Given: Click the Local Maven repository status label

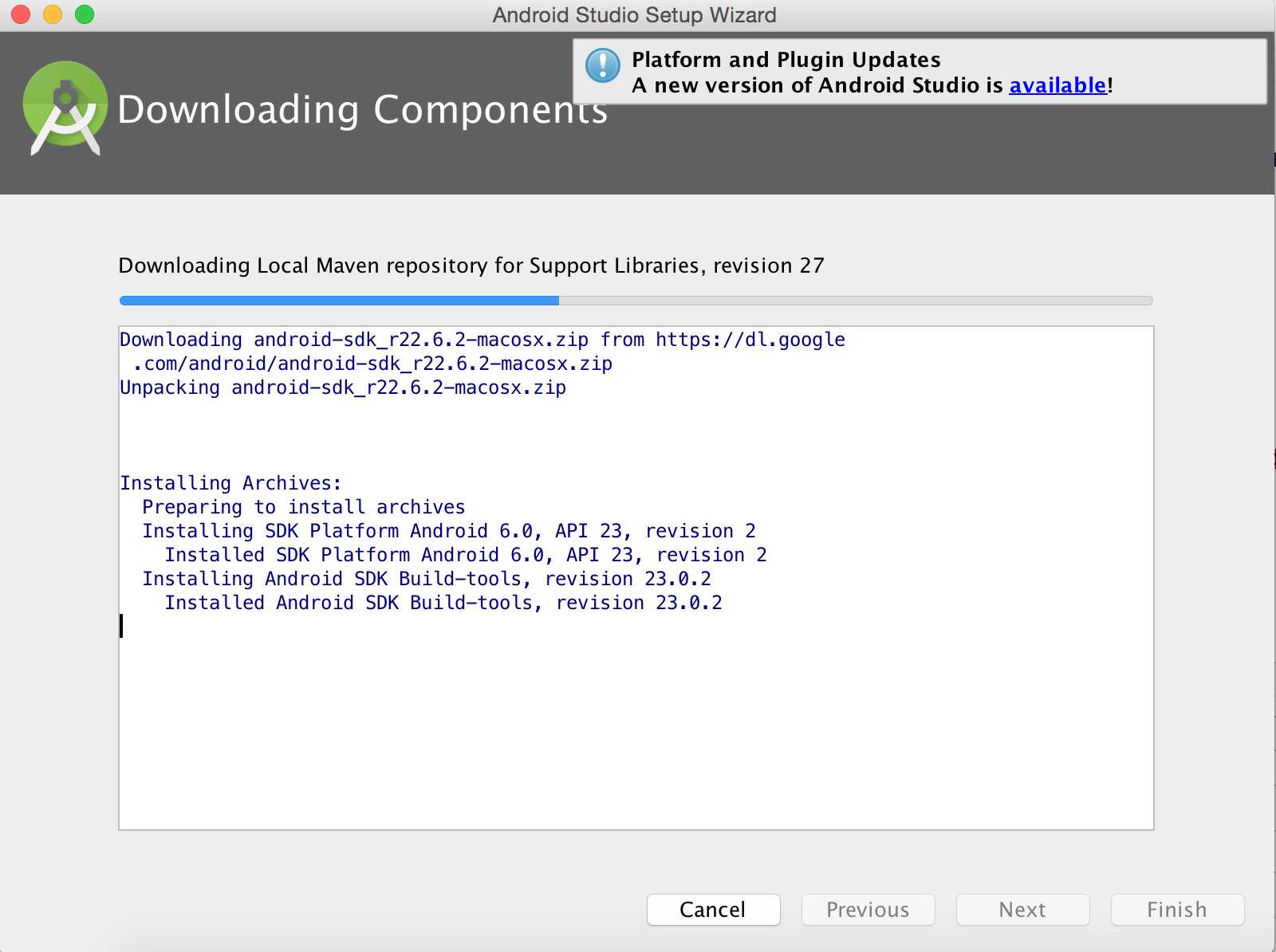Looking at the screenshot, I should (471, 266).
